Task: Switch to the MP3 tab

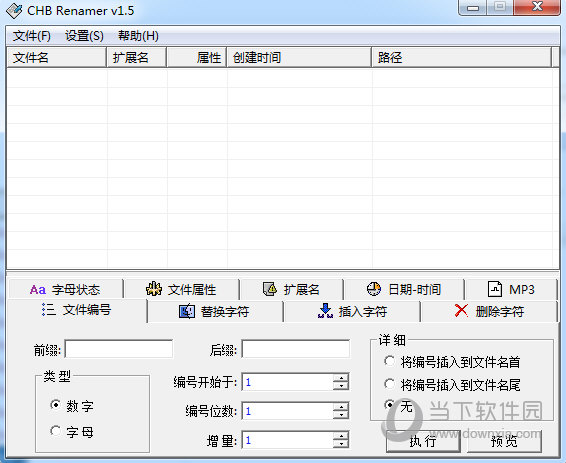Action: click(x=511, y=289)
